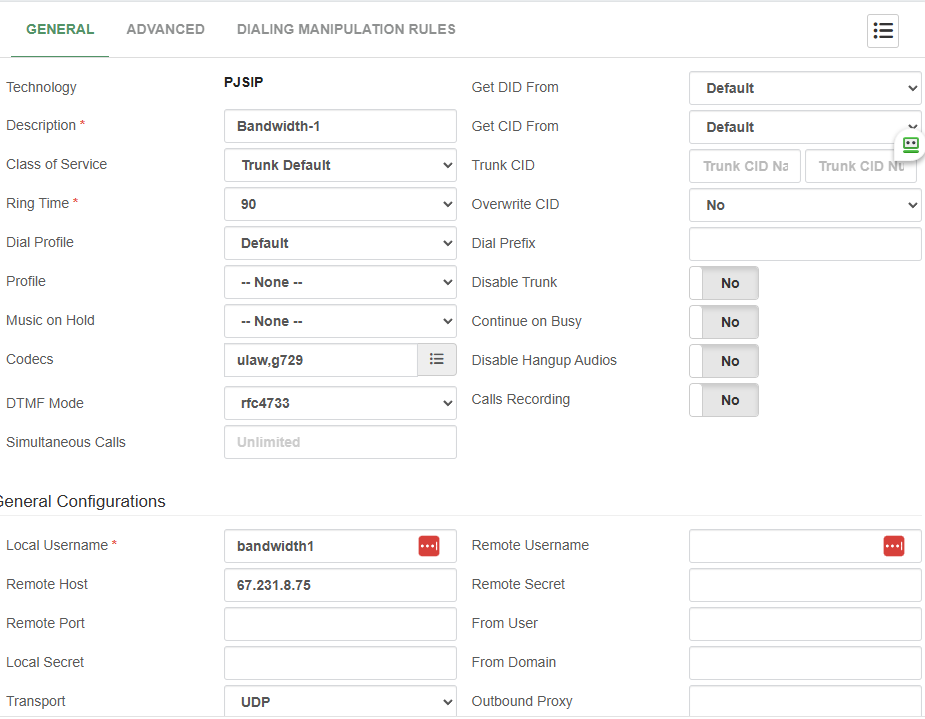925x719 pixels.
Task: Click the Local Secret field
Action: tap(340, 663)
